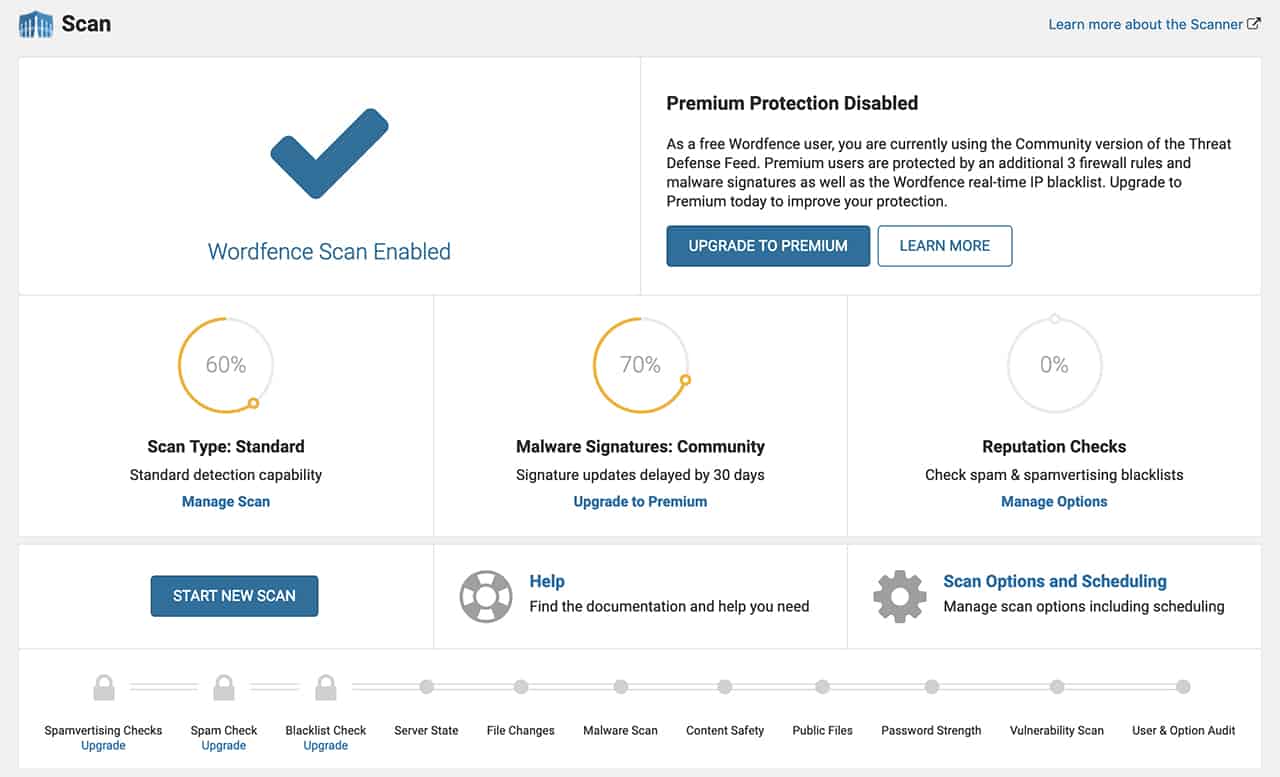This screenshot has width=1280, height=777.
Task: Click the Password Strength stage label
Action: point(932,731)
